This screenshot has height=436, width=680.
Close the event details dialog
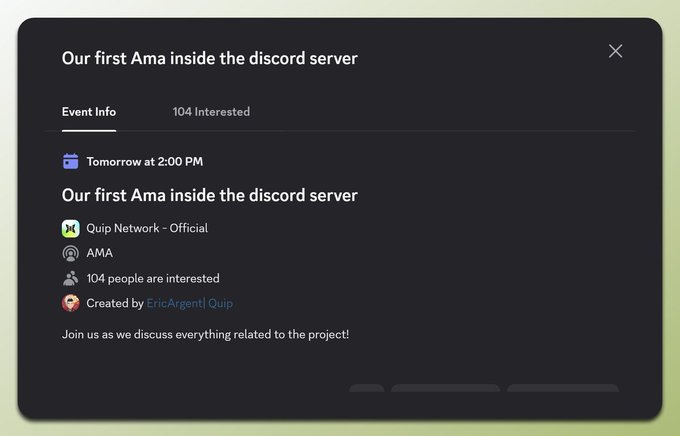pos(615,51)
